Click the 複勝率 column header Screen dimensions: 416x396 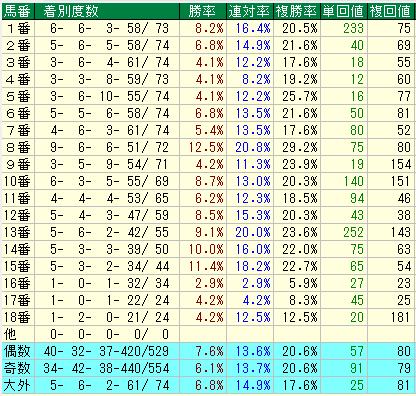pos(296,11)
